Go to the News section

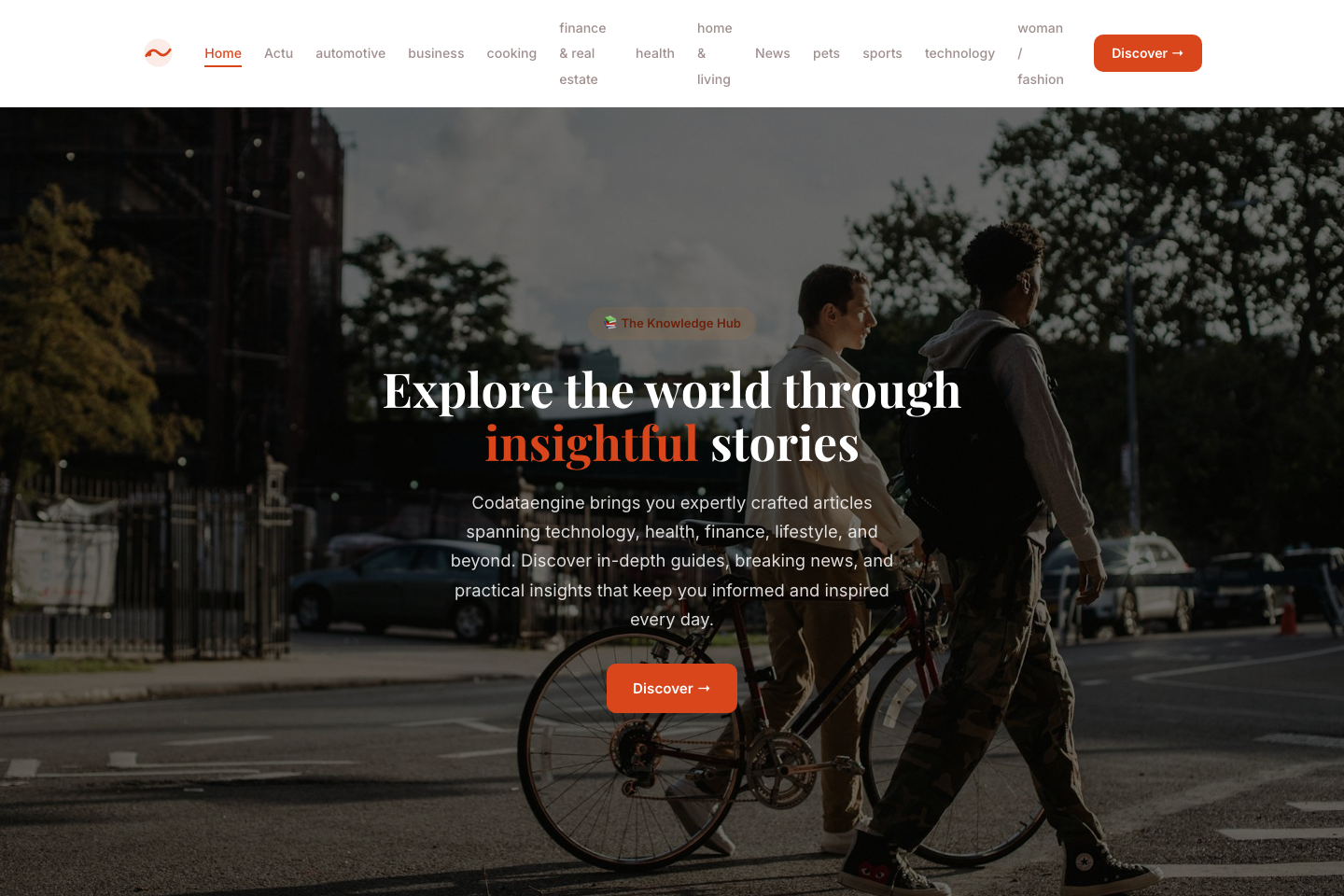(x=772, y=53)
